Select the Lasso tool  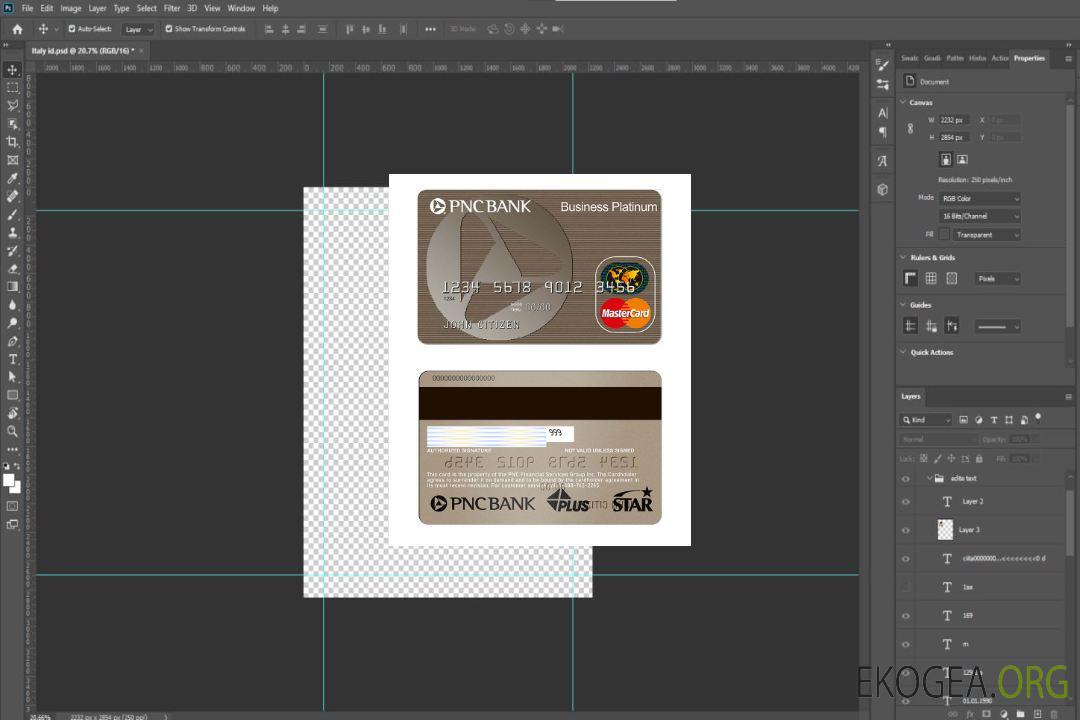(12, 105)
